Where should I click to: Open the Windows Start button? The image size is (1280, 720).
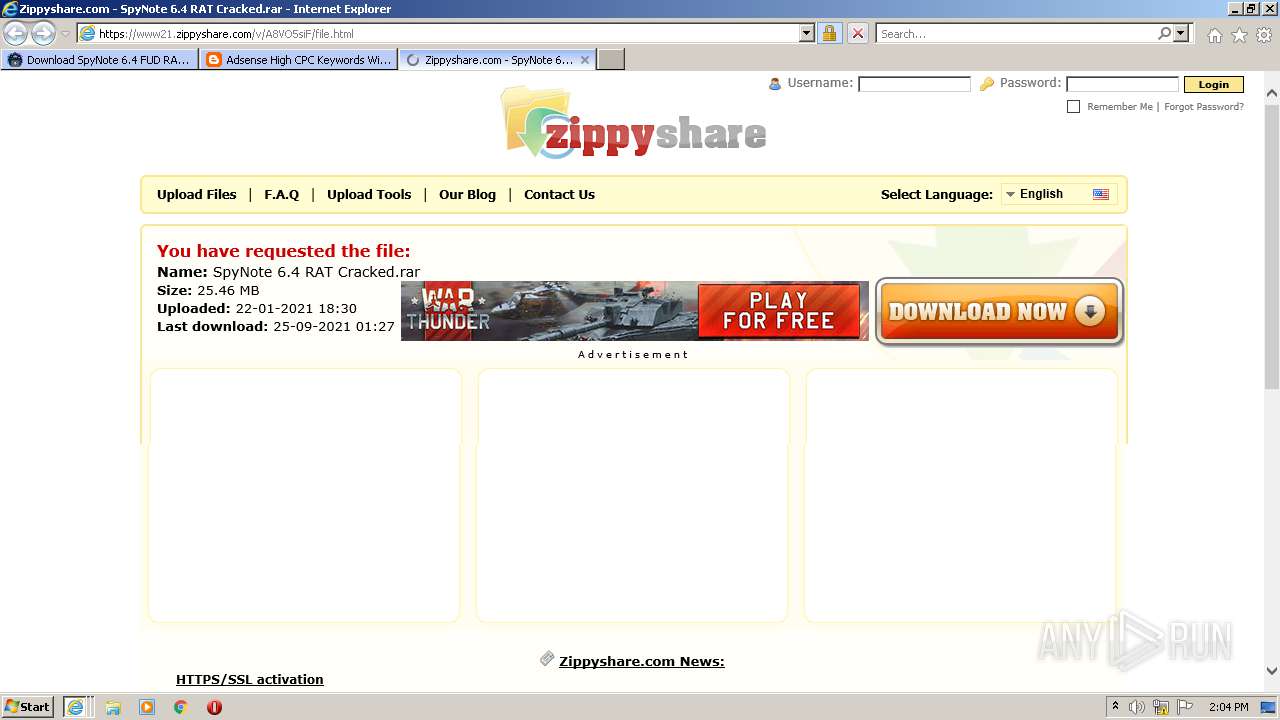point(28,706)
